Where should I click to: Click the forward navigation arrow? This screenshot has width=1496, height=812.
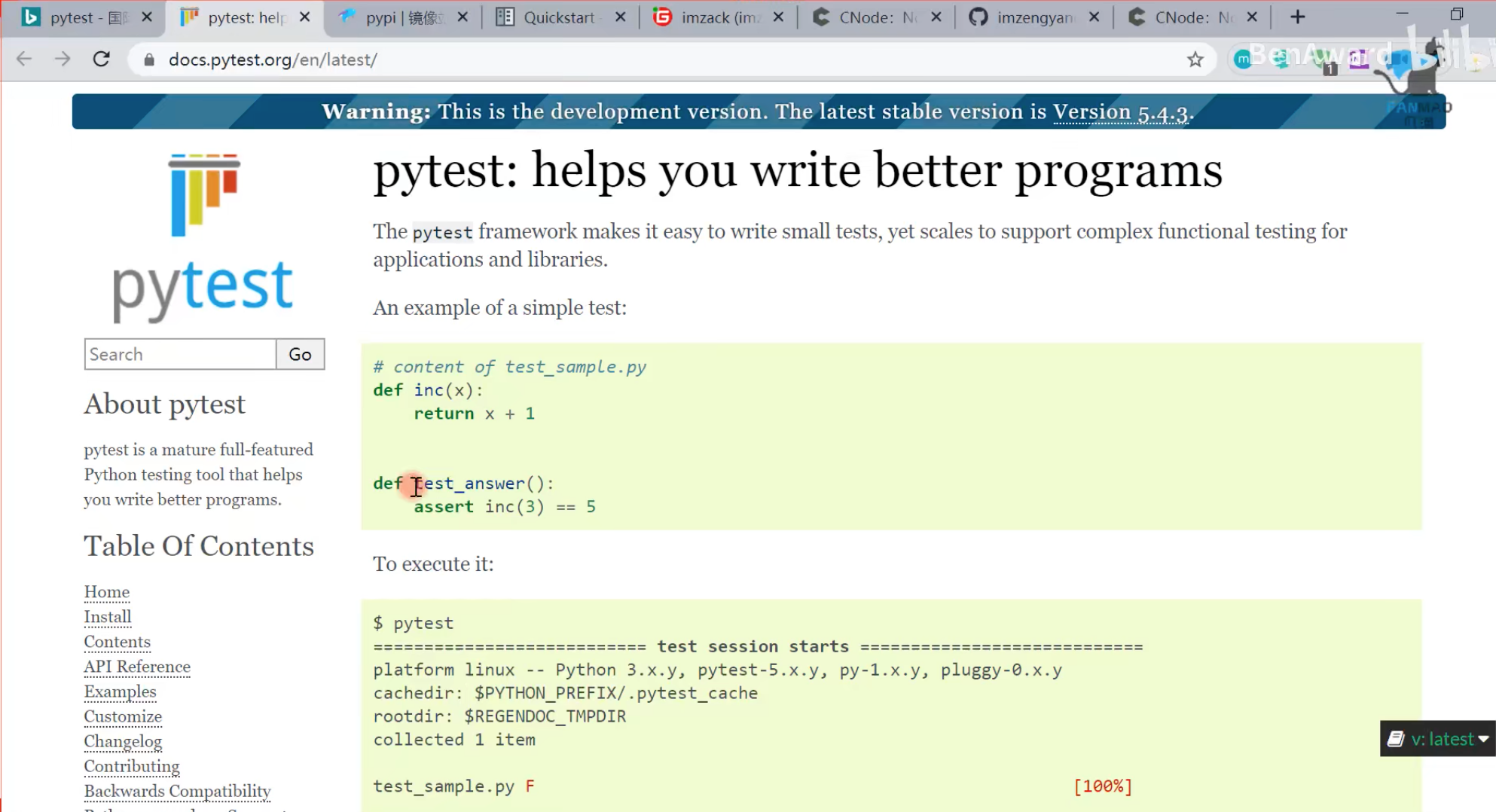(x=63, y=60)
